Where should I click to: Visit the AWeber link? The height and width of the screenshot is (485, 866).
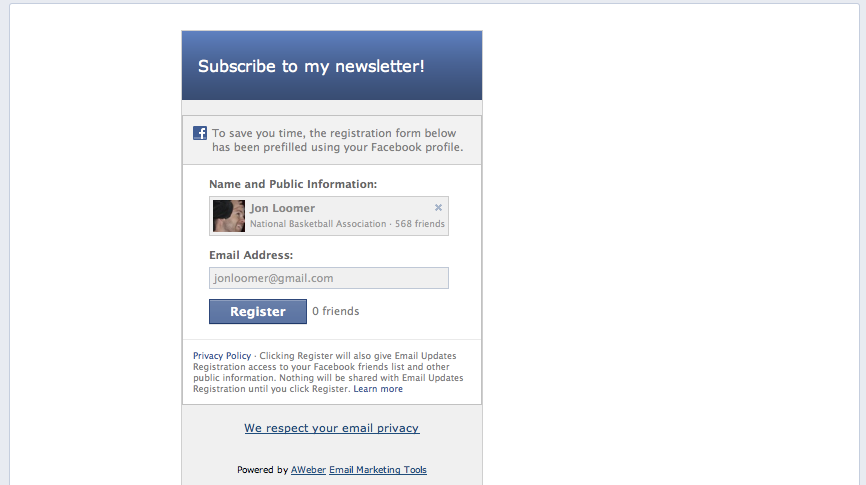308,470
